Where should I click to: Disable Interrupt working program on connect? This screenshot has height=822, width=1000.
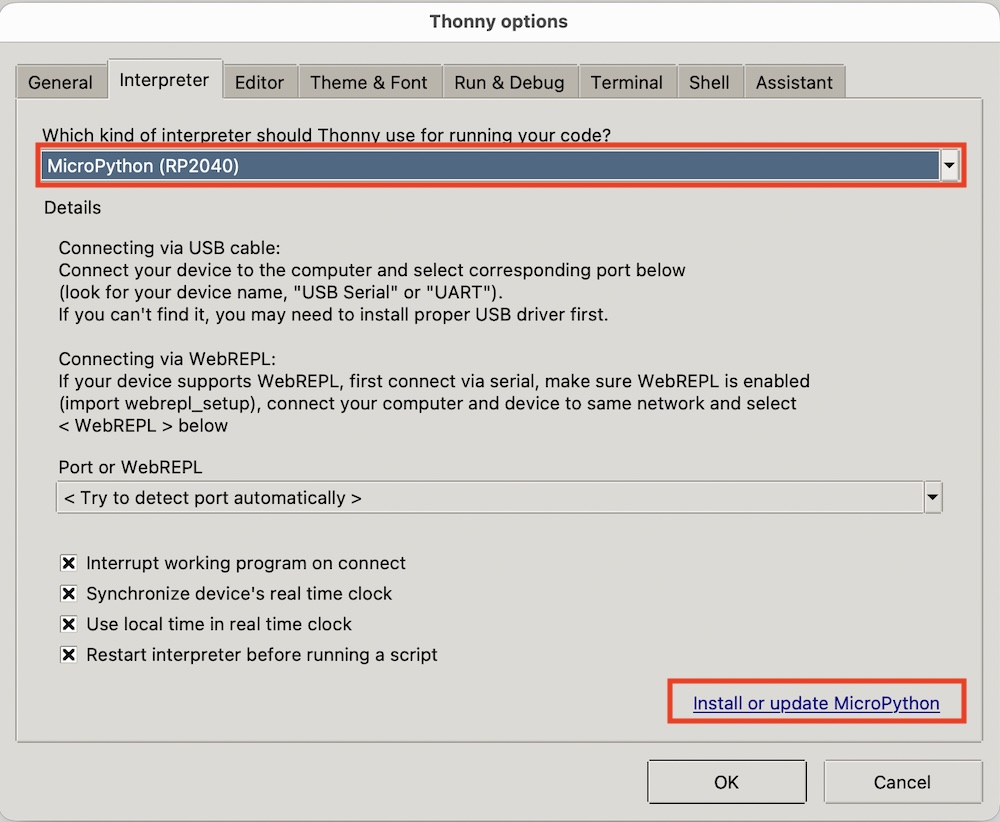click(x=69, y=564)
